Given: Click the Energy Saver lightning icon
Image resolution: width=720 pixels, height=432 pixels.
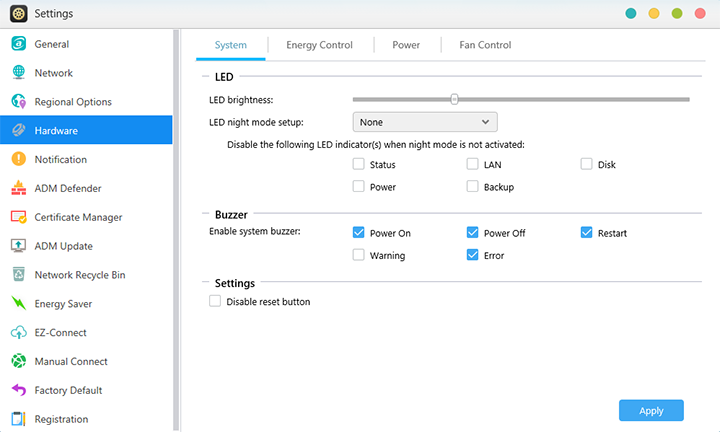Looking at the screenshot, I should [18, 304].
